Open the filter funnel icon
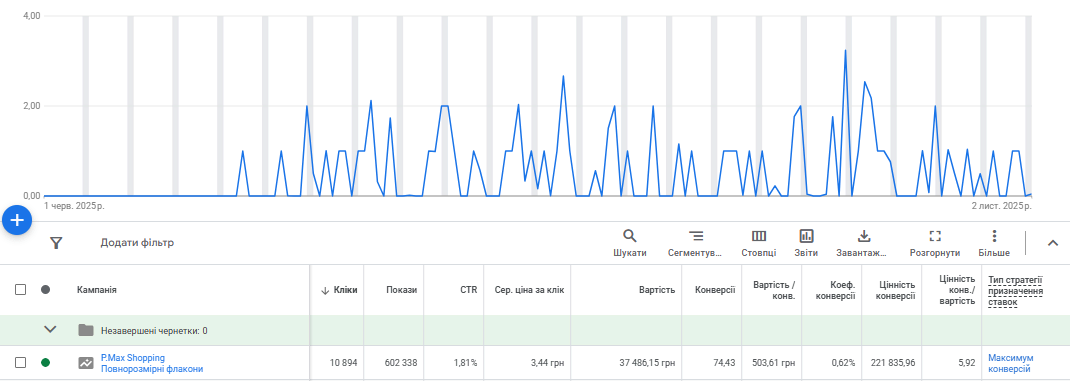 coord(57,243)
